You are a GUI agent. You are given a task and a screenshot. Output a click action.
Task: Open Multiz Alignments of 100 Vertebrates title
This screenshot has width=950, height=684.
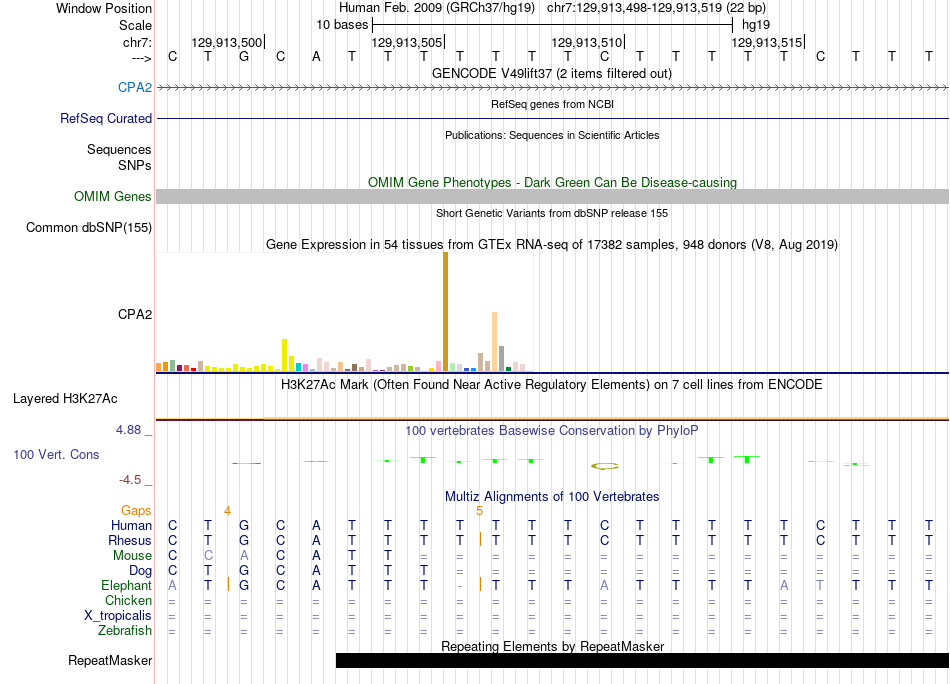click(552, 496)
